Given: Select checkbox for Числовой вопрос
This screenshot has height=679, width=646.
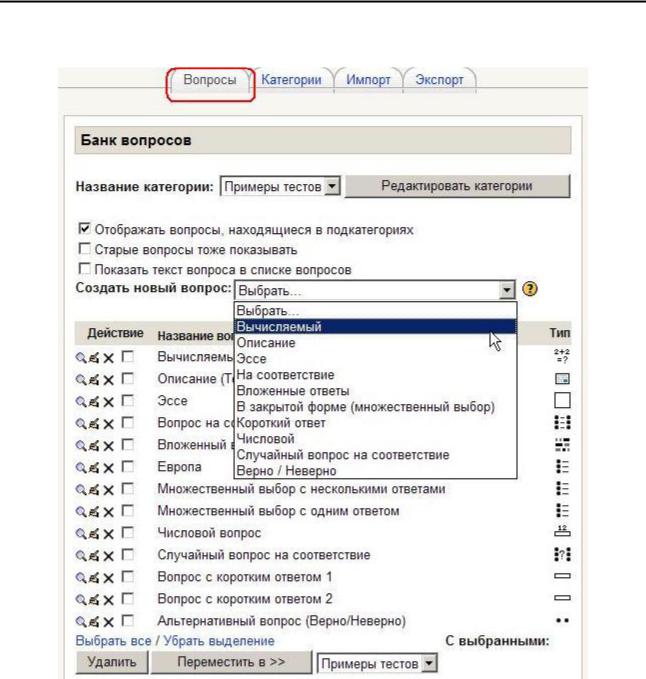Looking at the screenshot, I should [127, 533].
